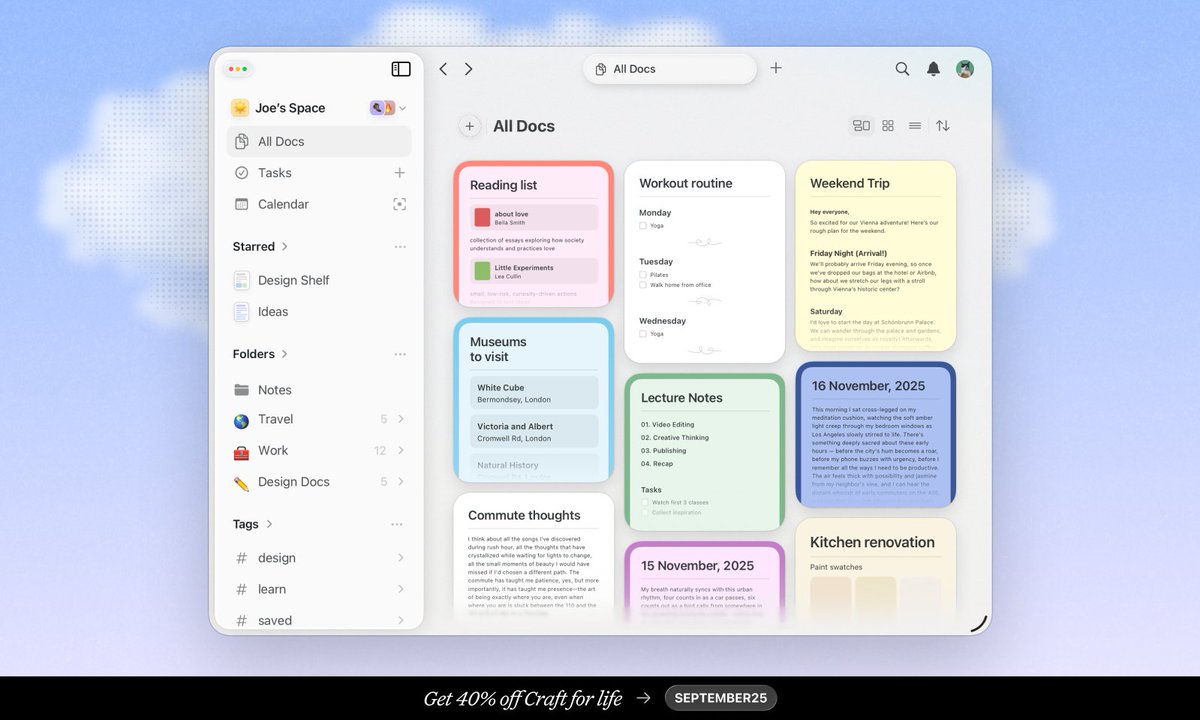1200x720 pixels.
Task: Open notifications bell
Action: pyautogui.click(x=933, y=69)
